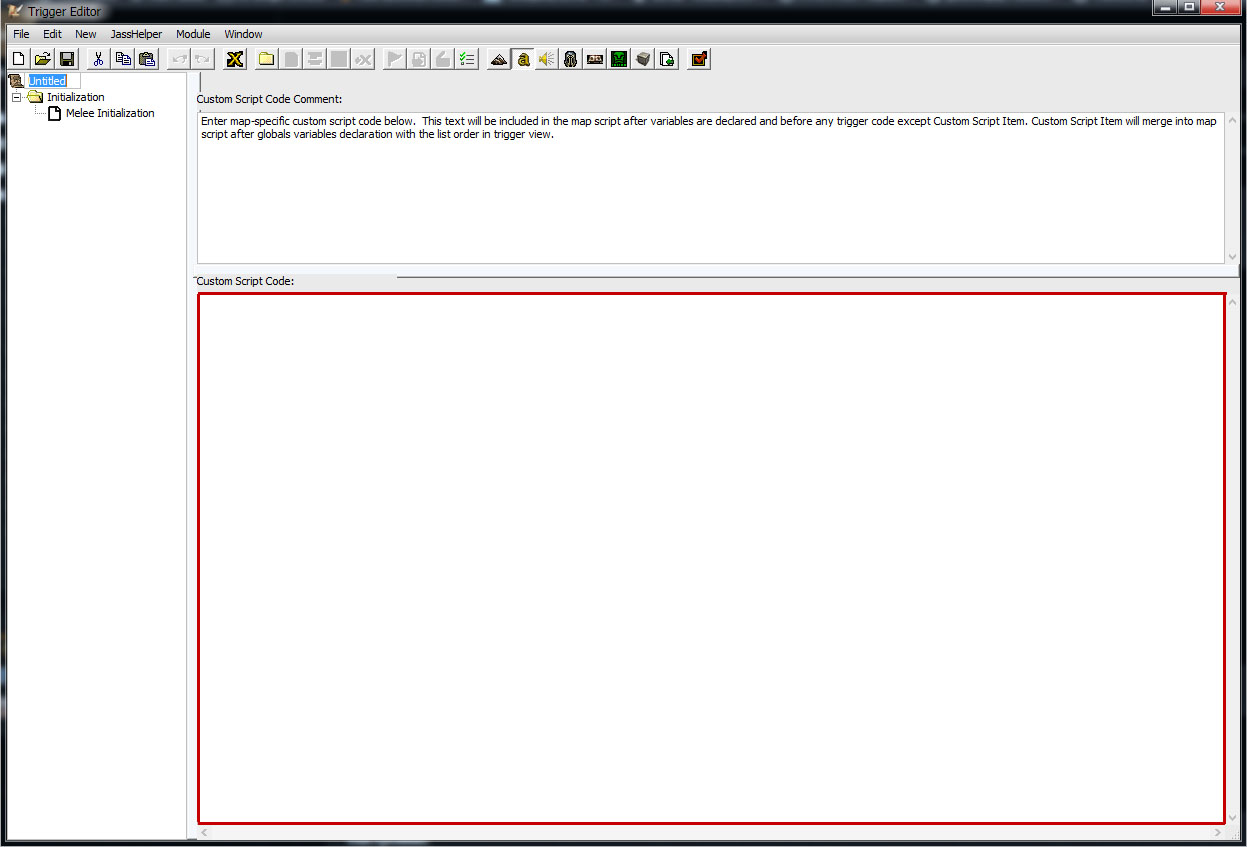Screen dimensions: 1247x847
Task: Click the script editor scroll right arrow
Action: pos(1218,832)
